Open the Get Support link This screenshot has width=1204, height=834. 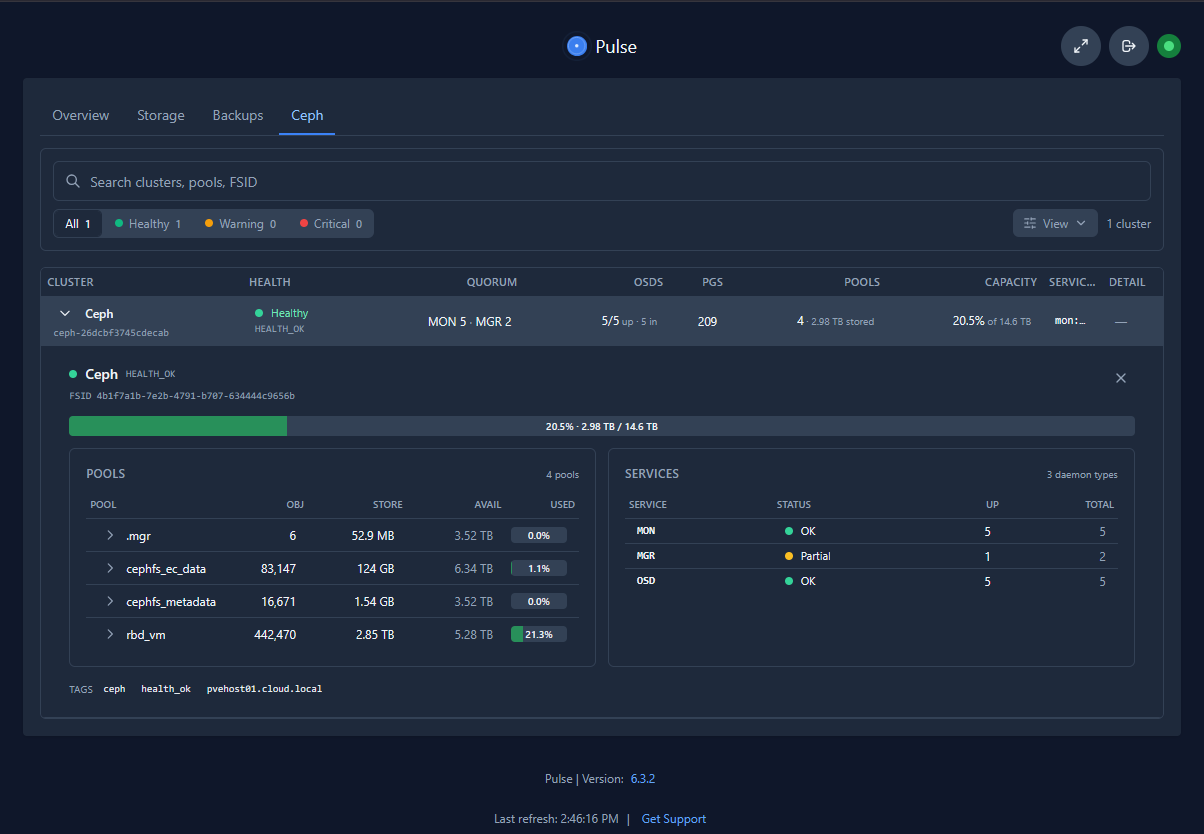(674, 819)
